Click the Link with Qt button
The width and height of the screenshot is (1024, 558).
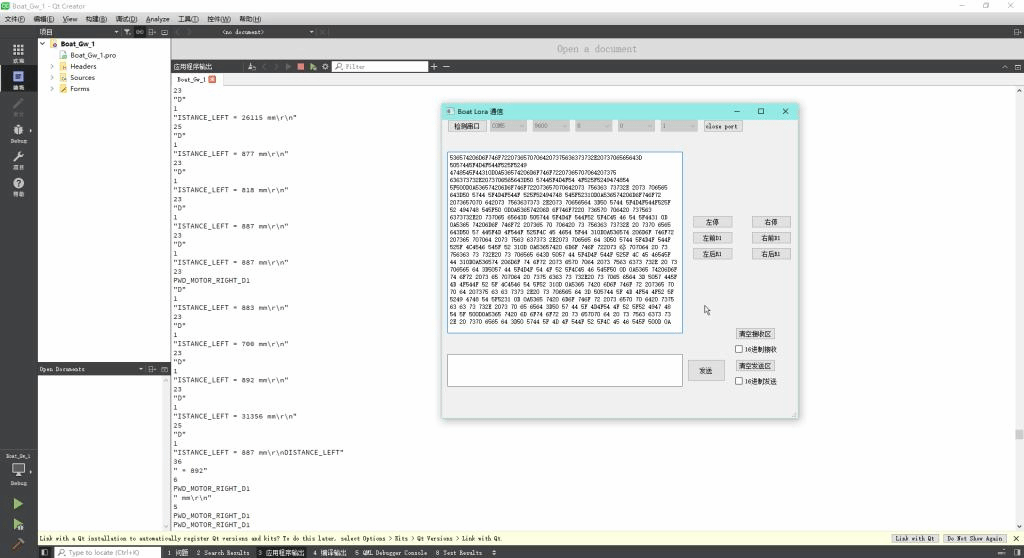pyautogui.click(x=915, y=538)
